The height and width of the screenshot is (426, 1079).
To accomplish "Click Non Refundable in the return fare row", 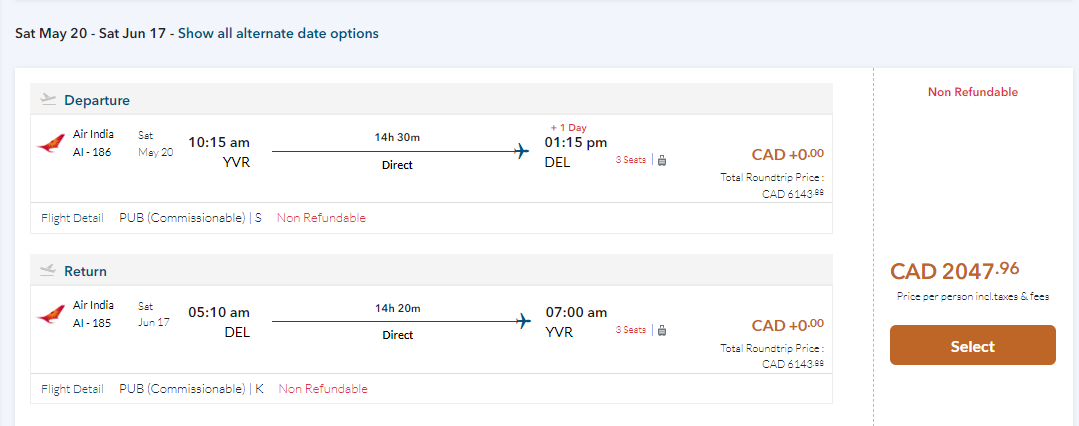I will coord(322,388).
